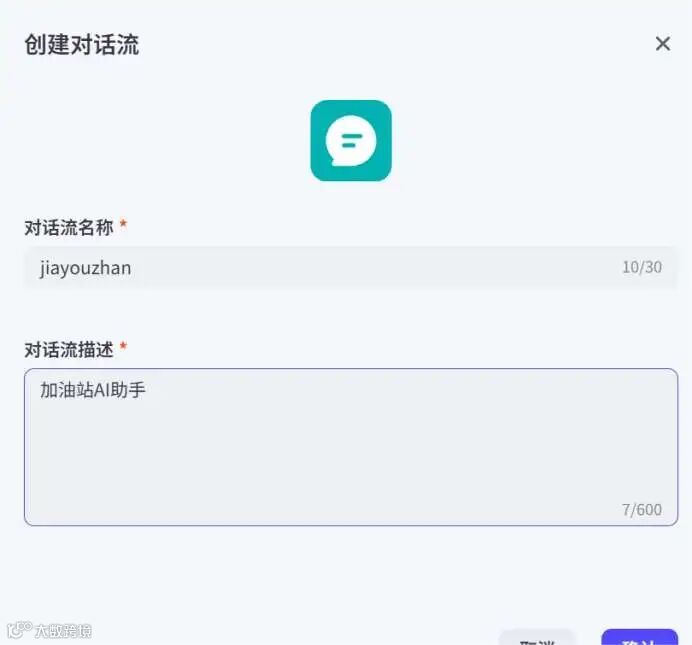Click the 7/600 character counter
692x645 pixels.
point(642,510)
